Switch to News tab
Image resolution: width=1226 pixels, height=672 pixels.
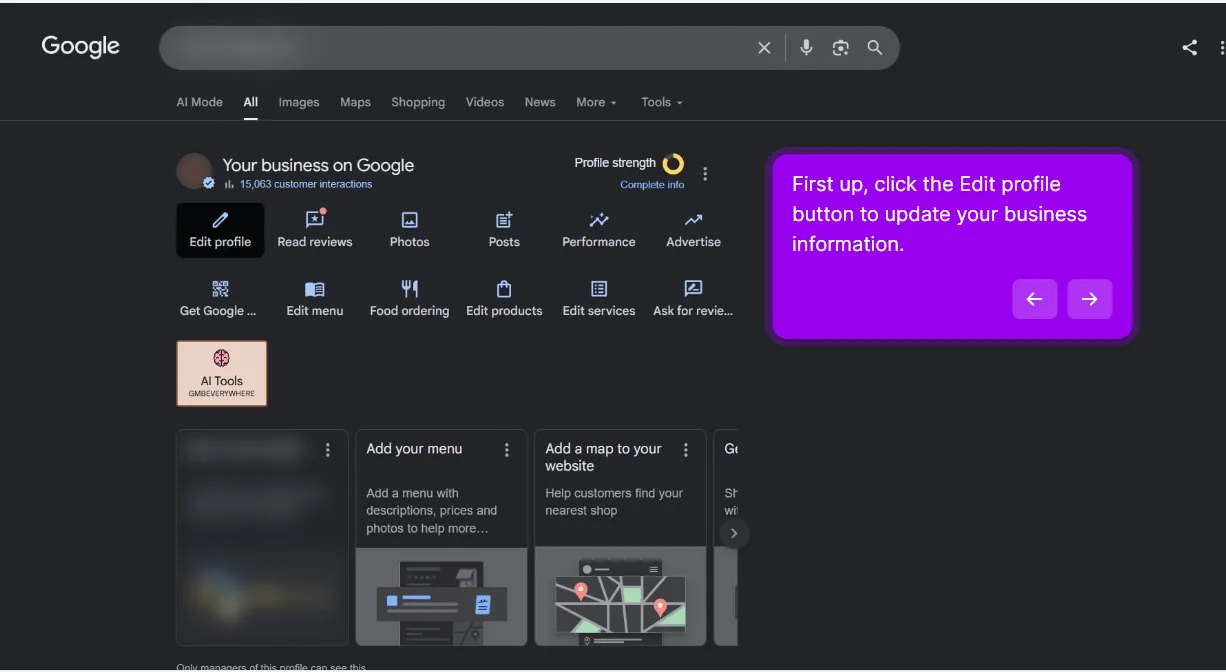[540, 102]
